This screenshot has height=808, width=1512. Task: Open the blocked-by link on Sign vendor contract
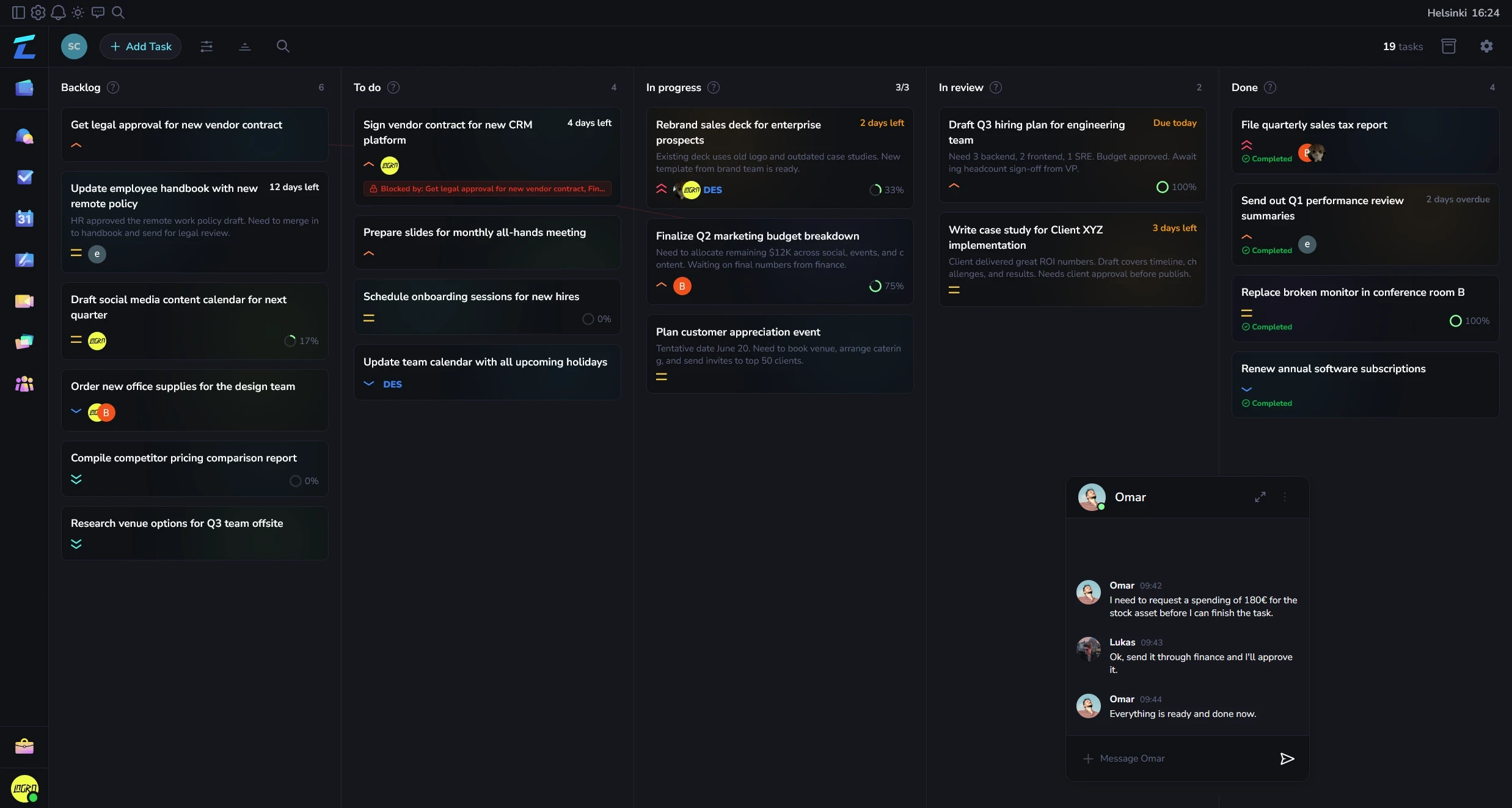487,189
